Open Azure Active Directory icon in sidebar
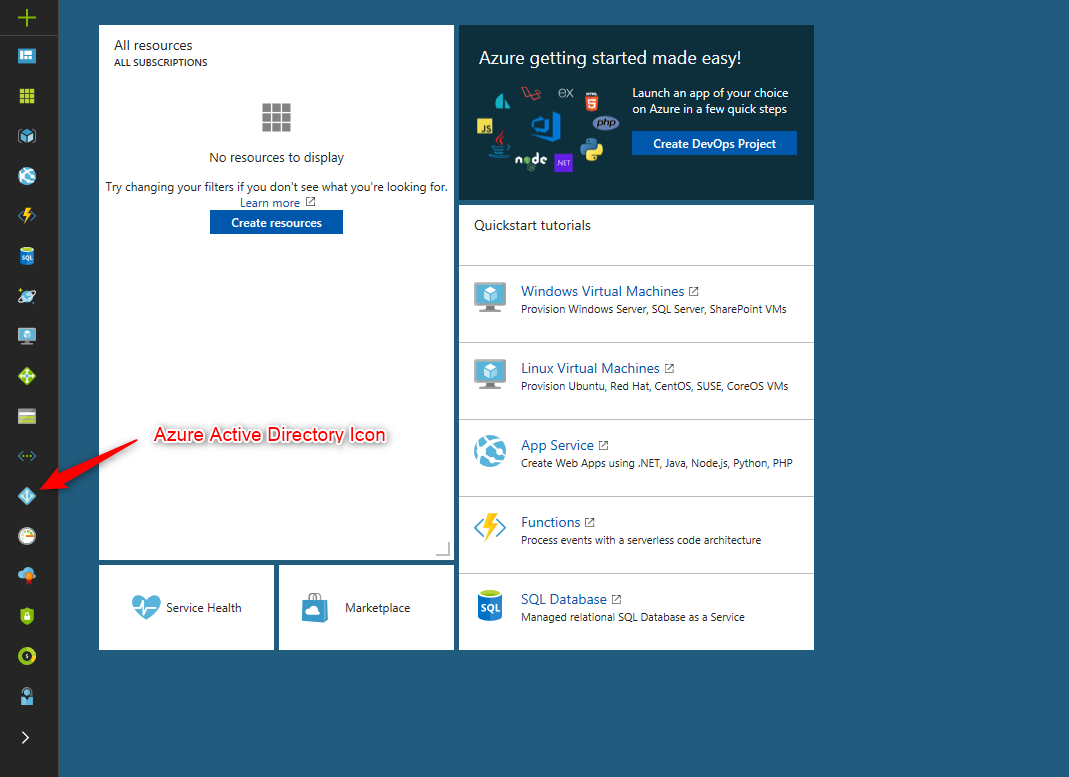1069x777 pixels. click(x=27, y=496)
